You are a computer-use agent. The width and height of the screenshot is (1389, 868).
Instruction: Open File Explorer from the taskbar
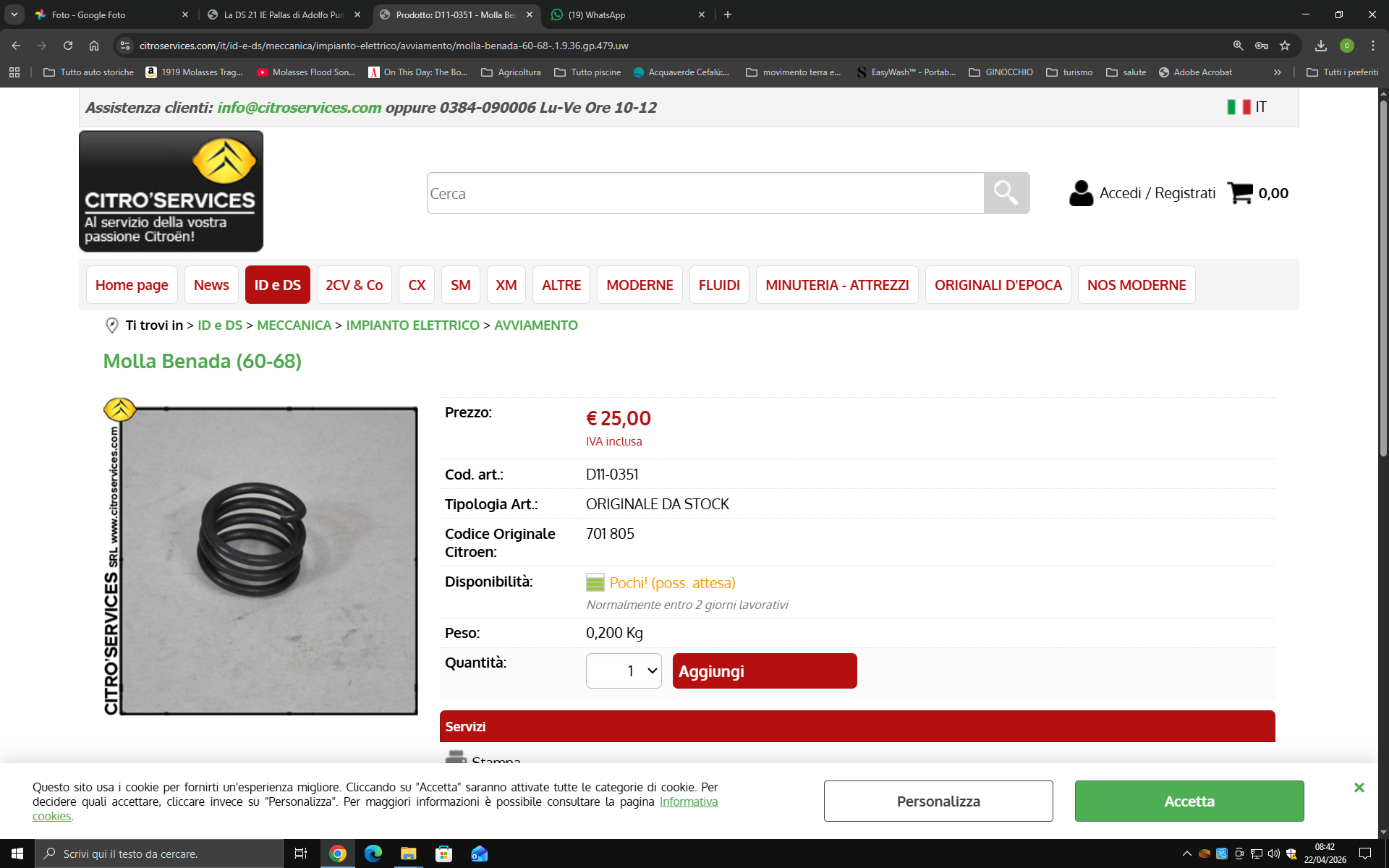click(409, 854)
